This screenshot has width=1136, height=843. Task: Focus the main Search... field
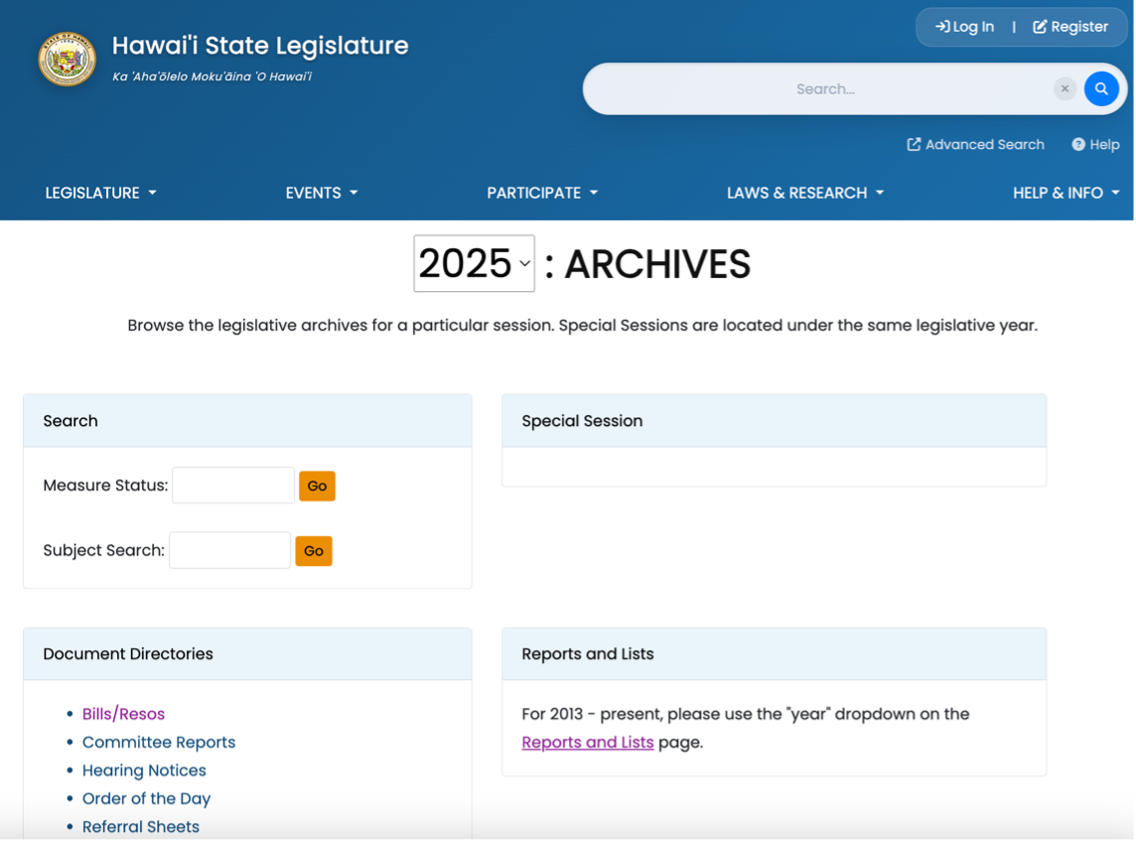tap(824, 89)
